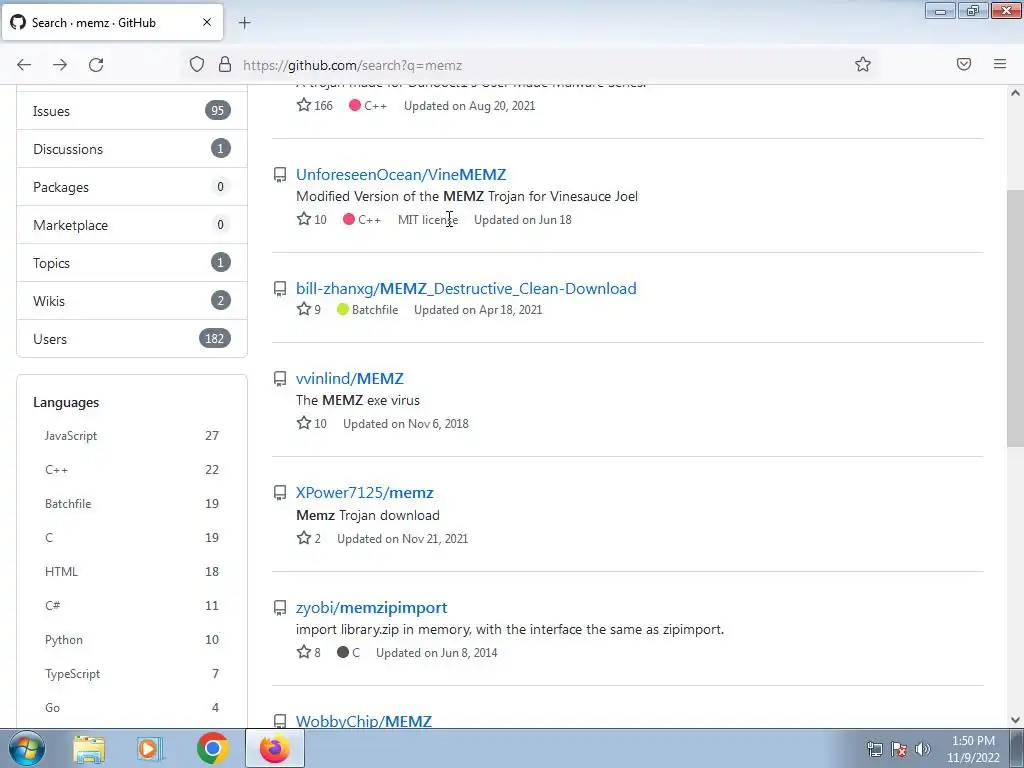Open the Windows Start menu

(27, 748)
